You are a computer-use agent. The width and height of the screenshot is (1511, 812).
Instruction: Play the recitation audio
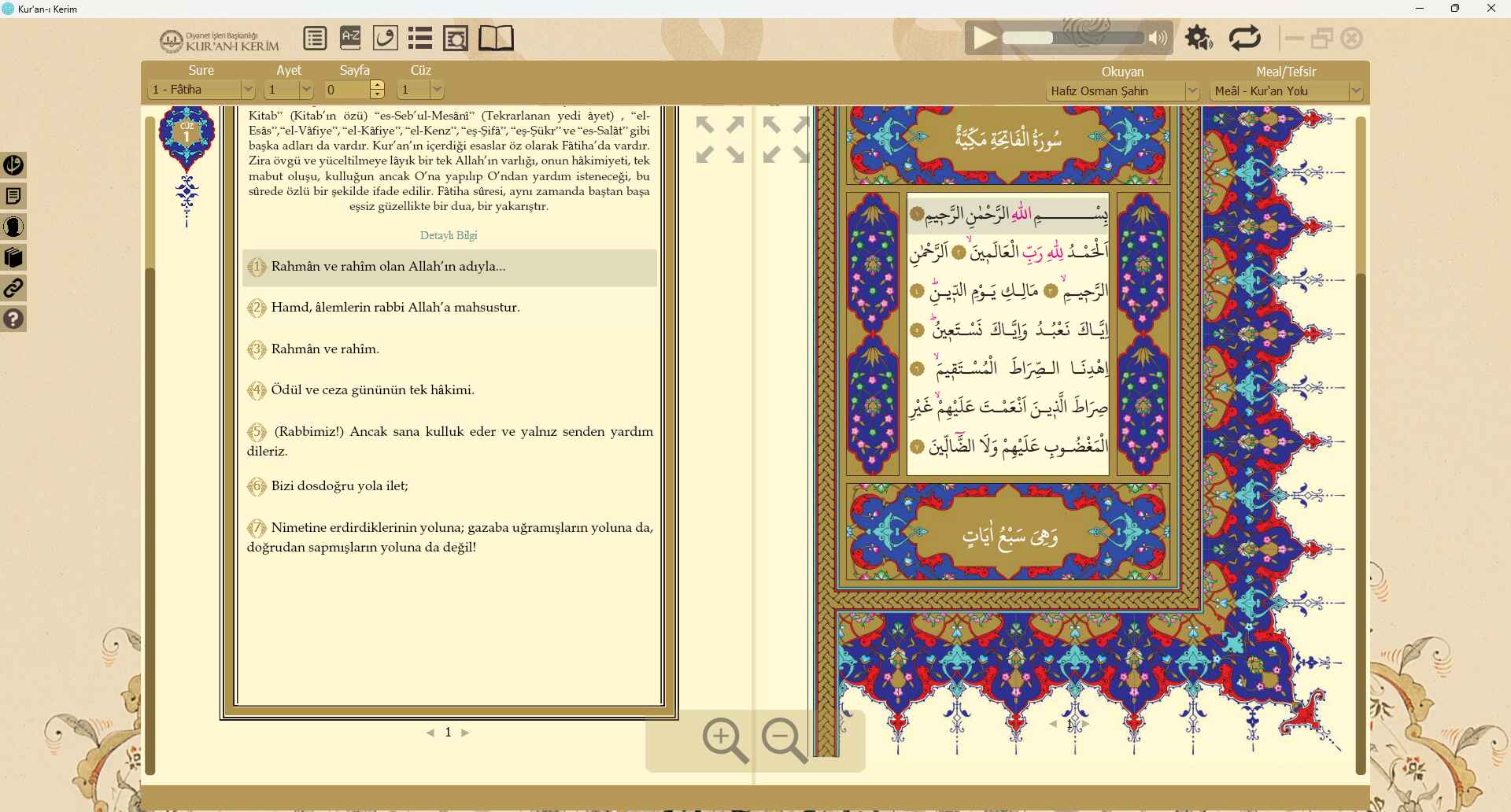(984, 38)
